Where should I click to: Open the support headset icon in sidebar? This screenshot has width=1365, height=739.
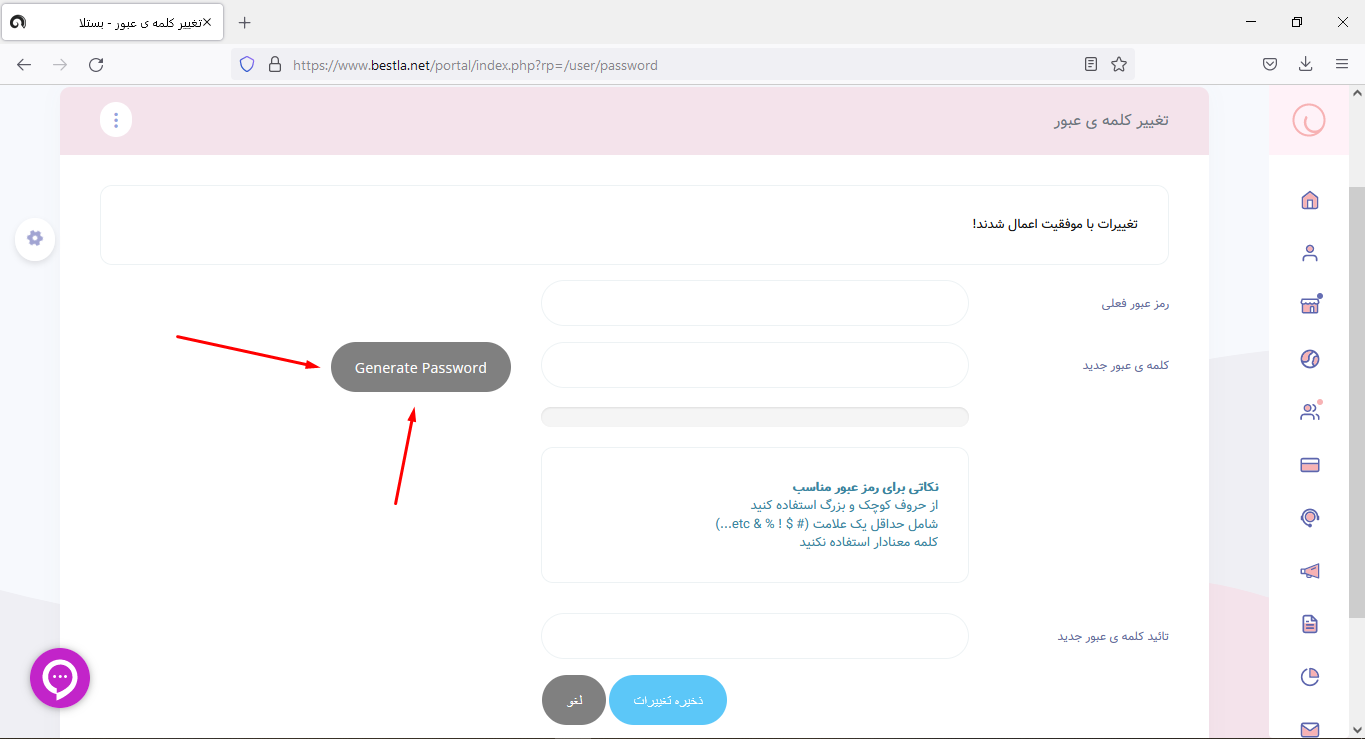(x=1309, y=518)
